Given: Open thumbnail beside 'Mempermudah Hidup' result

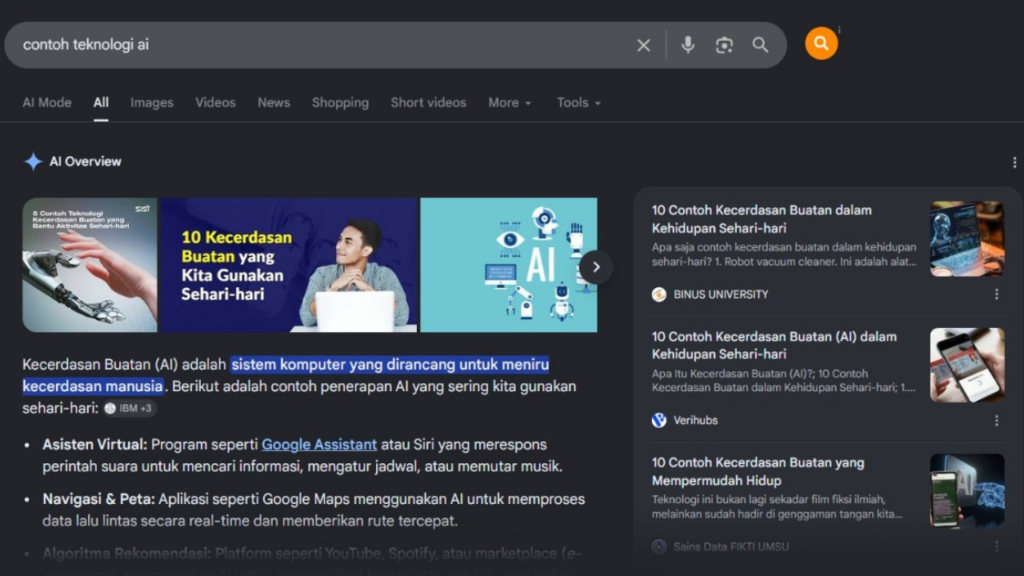Looking at the screenshot, I should (x=967, y=491).
